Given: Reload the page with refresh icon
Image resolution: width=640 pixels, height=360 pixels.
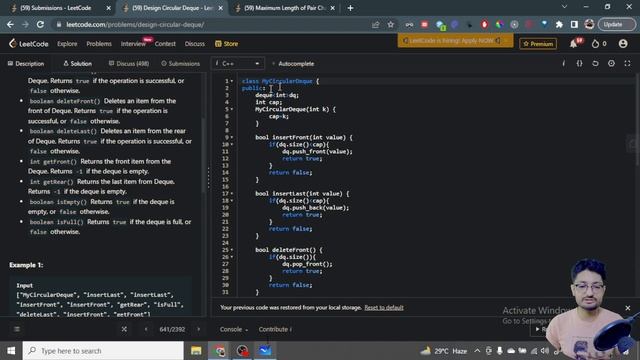Looking at the screenshot, I should tap(40, 24).
